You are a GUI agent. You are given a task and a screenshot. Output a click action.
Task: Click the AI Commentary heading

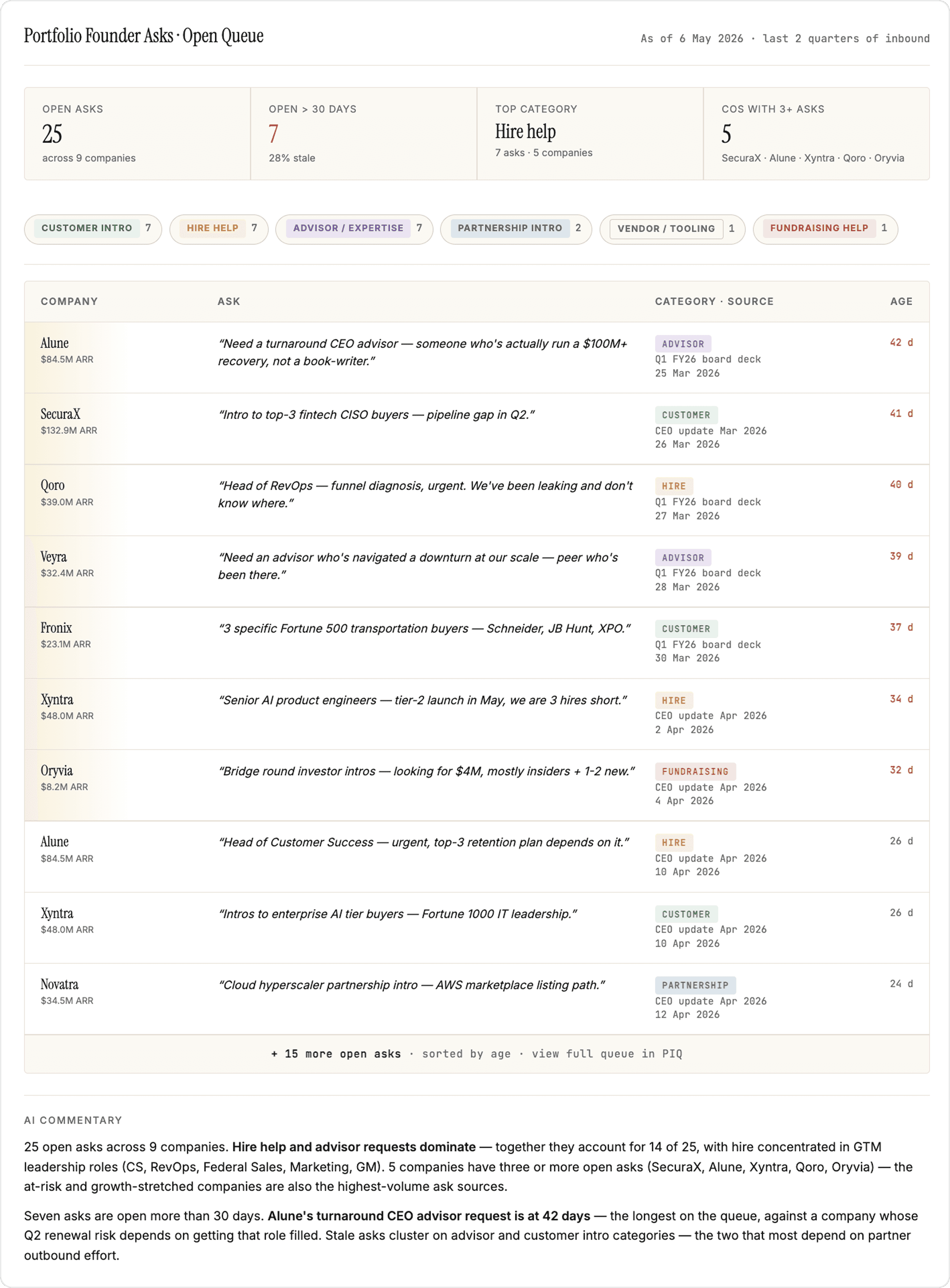(x=73, y=1120)
